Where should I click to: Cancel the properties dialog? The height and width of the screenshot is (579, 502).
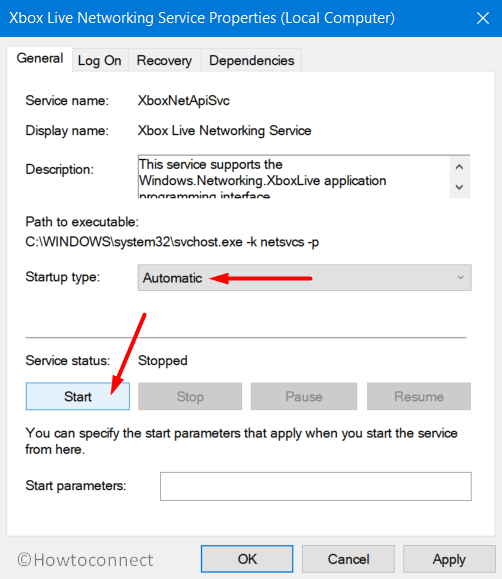pyautogui.click(x=348, y=559)
